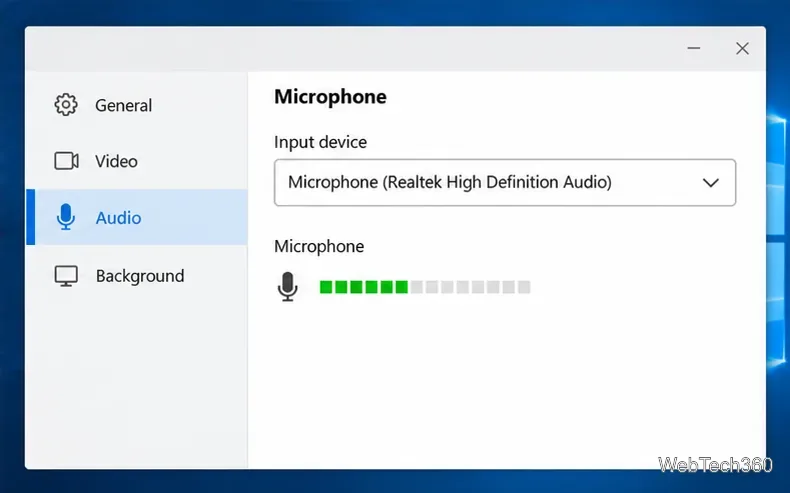790x493 pixels.
Task: Click the Audio microphone icon in sidebar
Action: [x=66, y=217]
